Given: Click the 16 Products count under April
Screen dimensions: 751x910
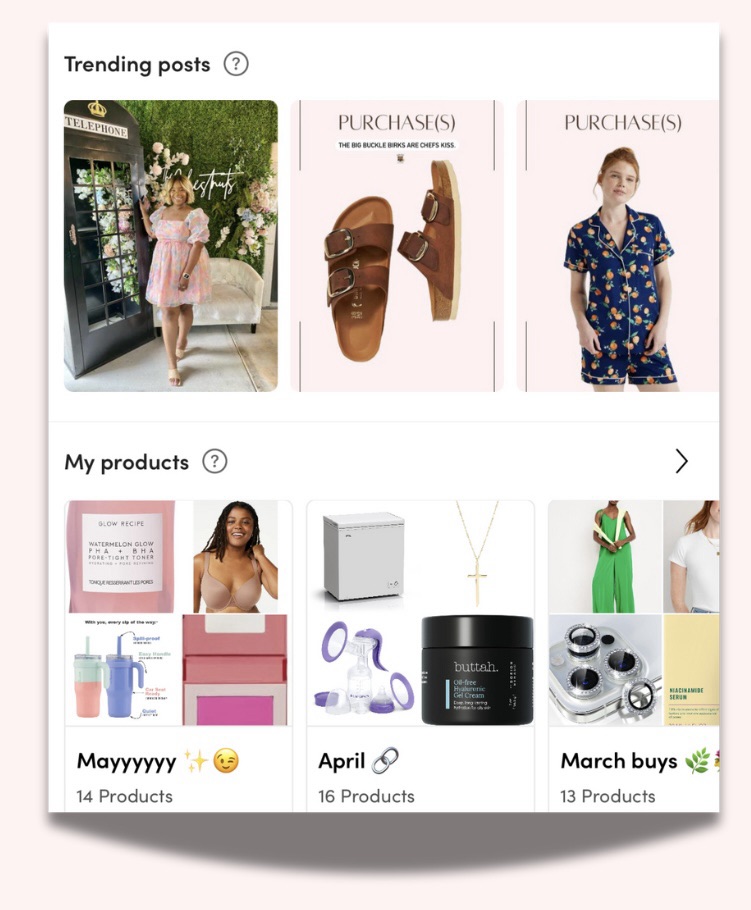Looking at the screenshot, I should 366,796.
